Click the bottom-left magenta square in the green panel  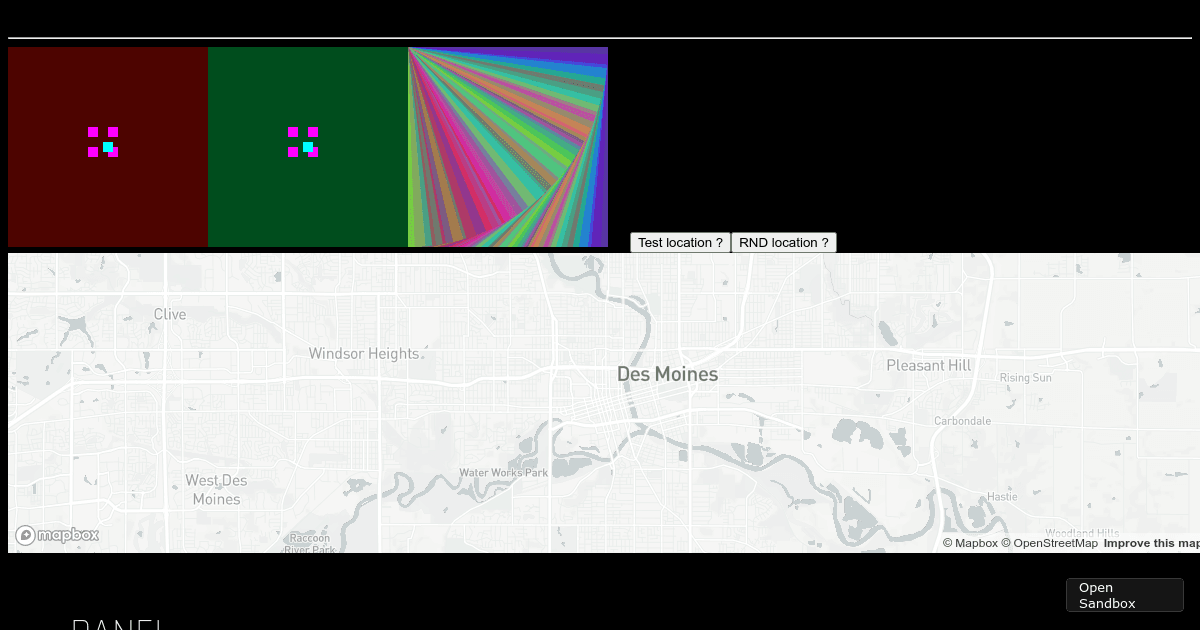click(x=293, y=152)
